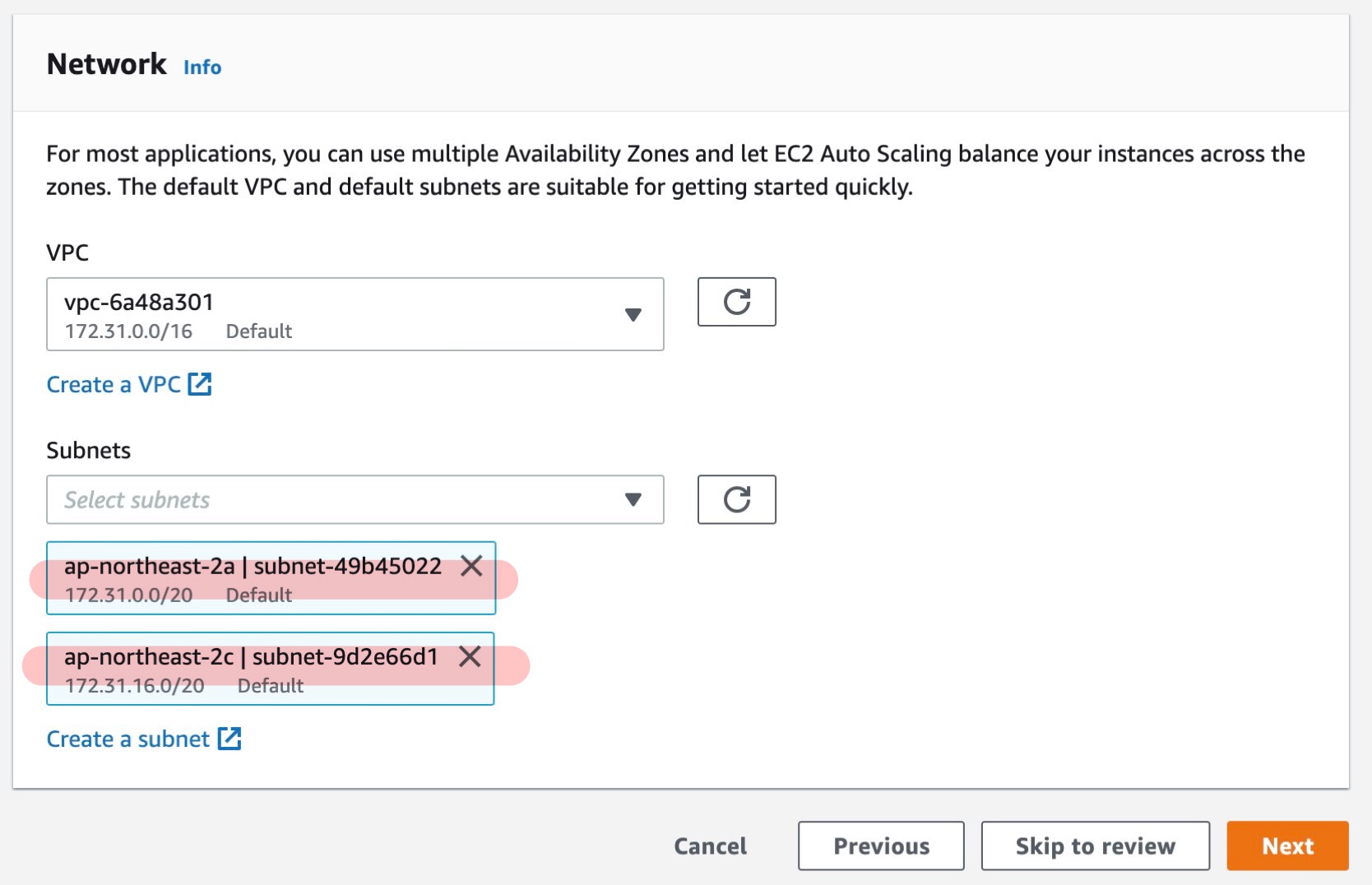Remove subnet-49b45022 with its X icon
Image resolution: width=1372 pixels, height=885 pixels.
(471, 566)
